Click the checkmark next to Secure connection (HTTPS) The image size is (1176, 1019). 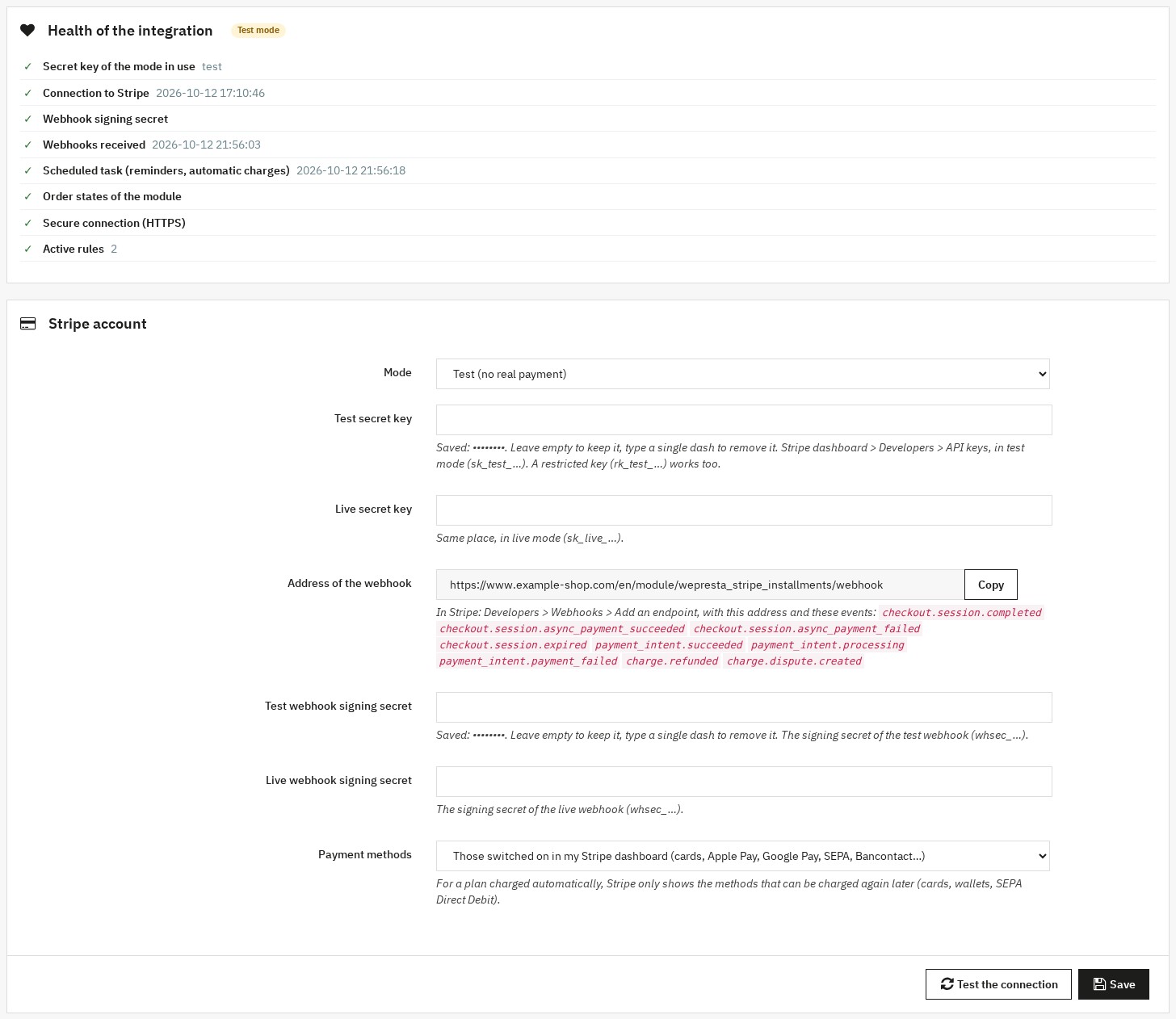point(28,223)
